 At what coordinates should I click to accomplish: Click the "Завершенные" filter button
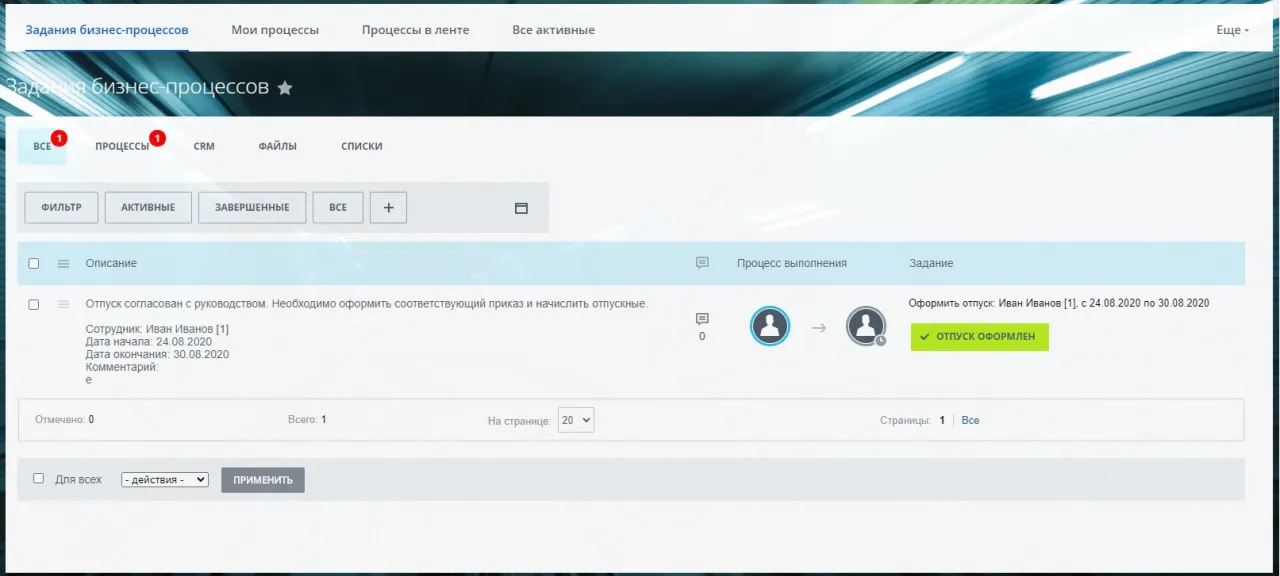[252, 207]
